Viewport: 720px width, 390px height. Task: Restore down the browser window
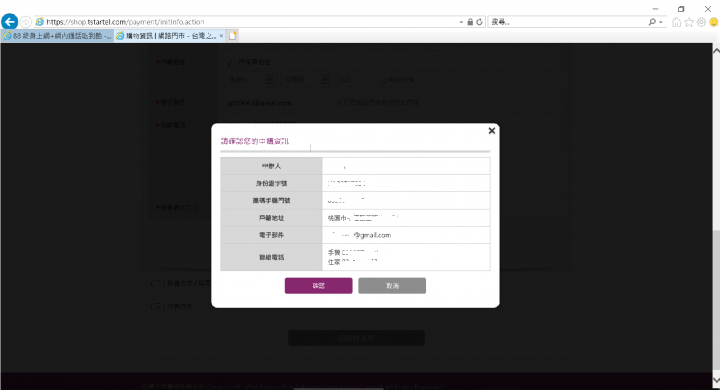[x=681, y=9]
